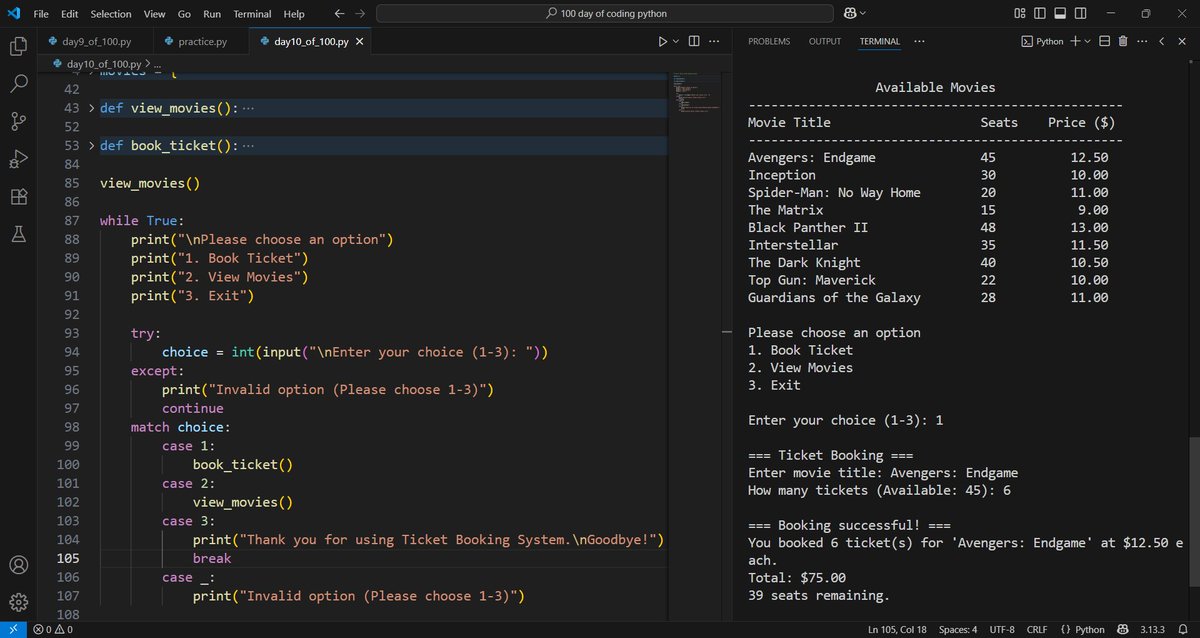The height and width of the screenshot is (638, 1200).
Task: Open the Accounts icon in activity bar
Action: tap(18, 564)
